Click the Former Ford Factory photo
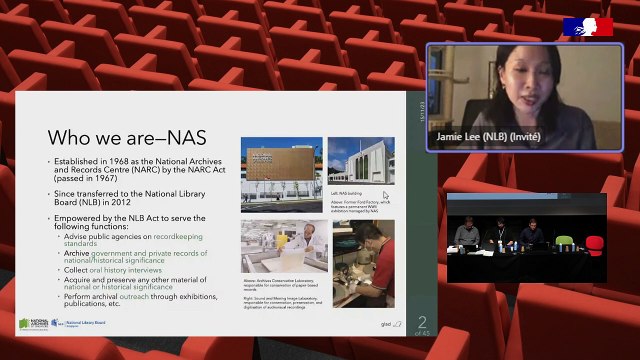Viewport: 640px width, 360px height. [361, 160]
